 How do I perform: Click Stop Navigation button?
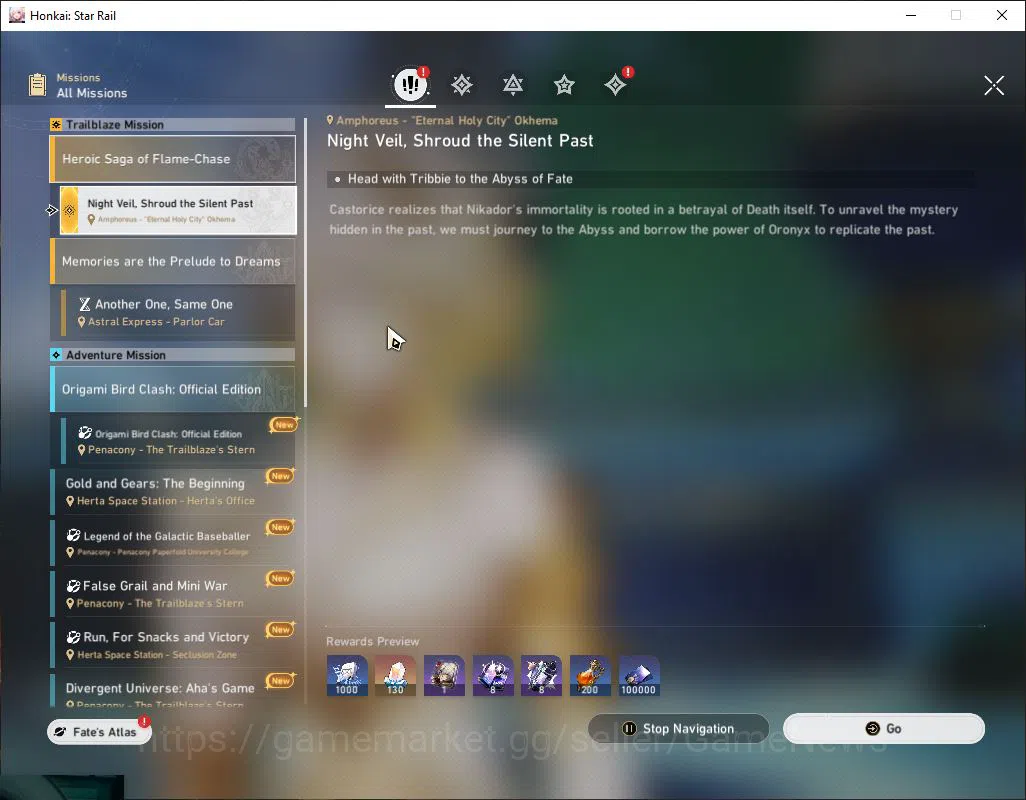[x=679, y=729]
